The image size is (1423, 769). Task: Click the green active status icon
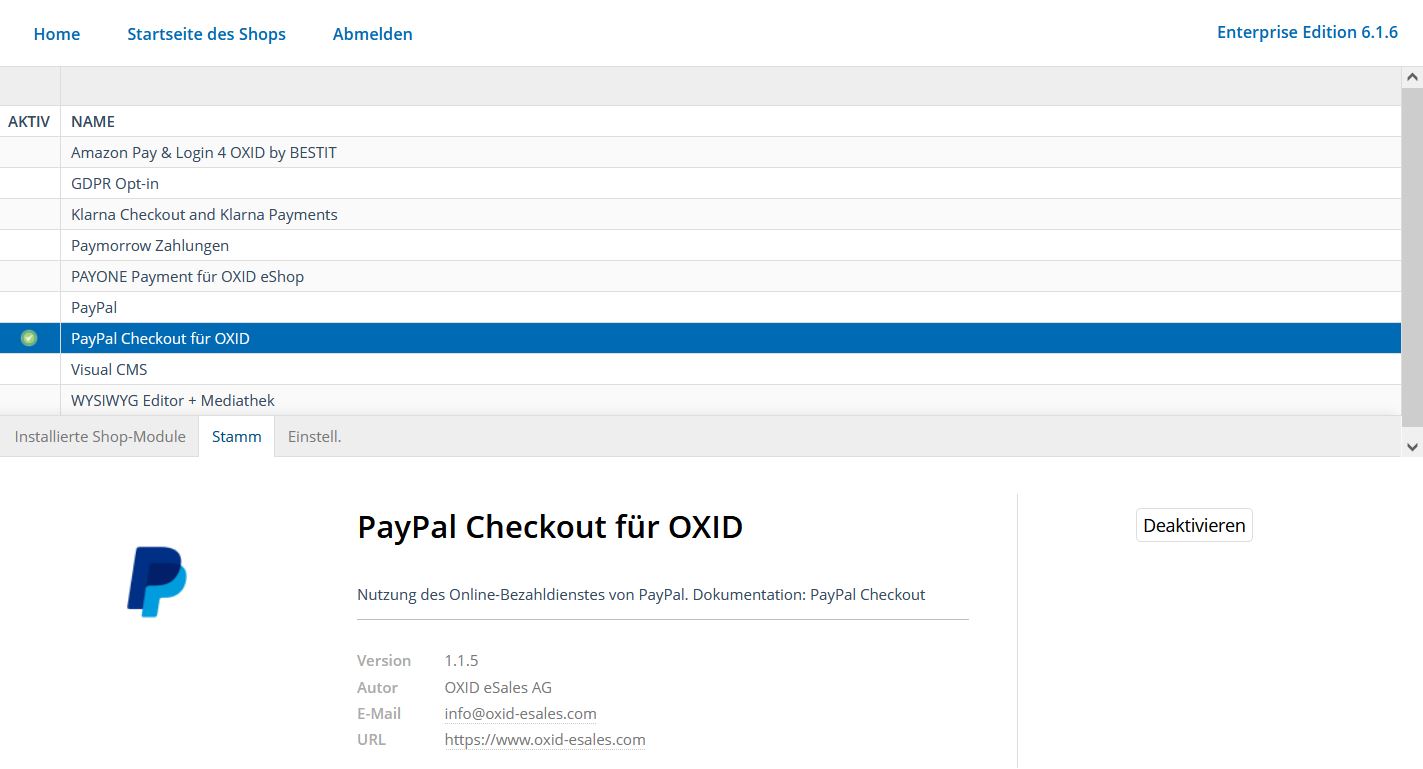29,338
